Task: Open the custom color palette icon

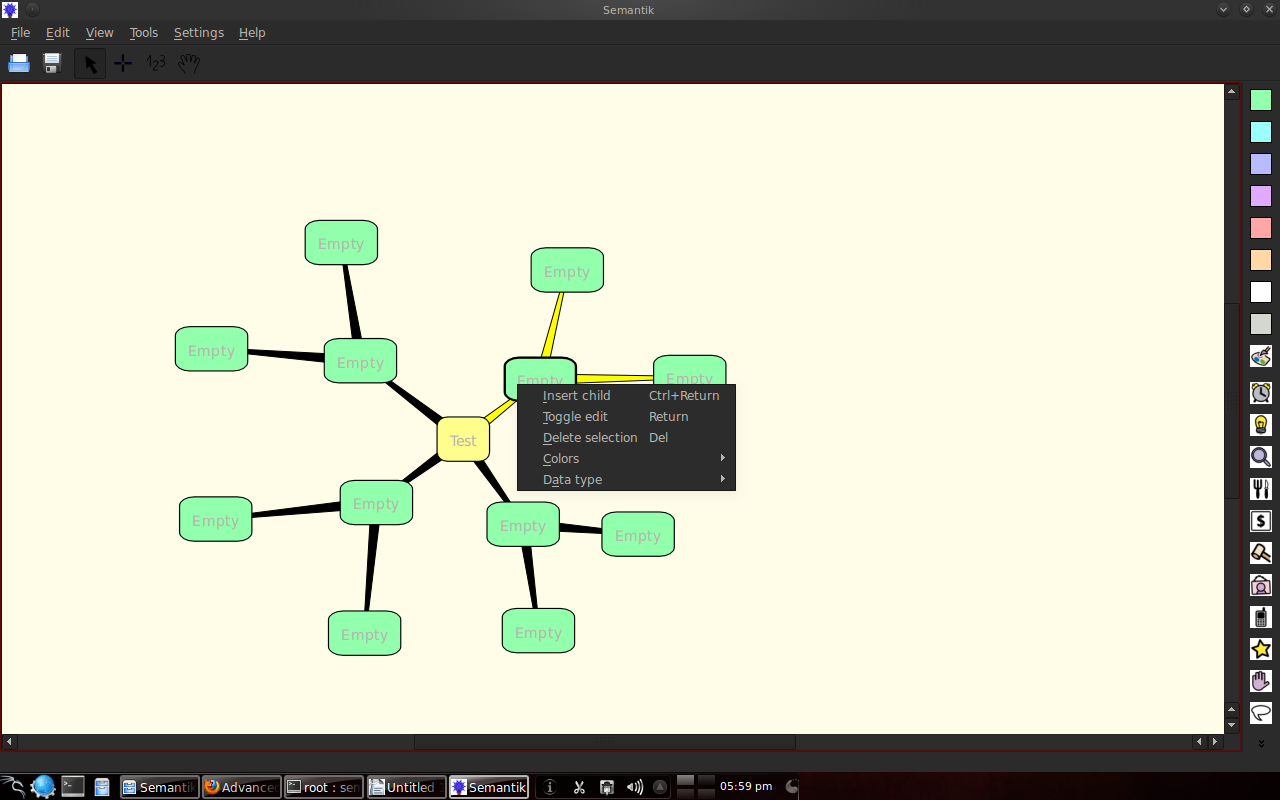Action: [1261, 356]
